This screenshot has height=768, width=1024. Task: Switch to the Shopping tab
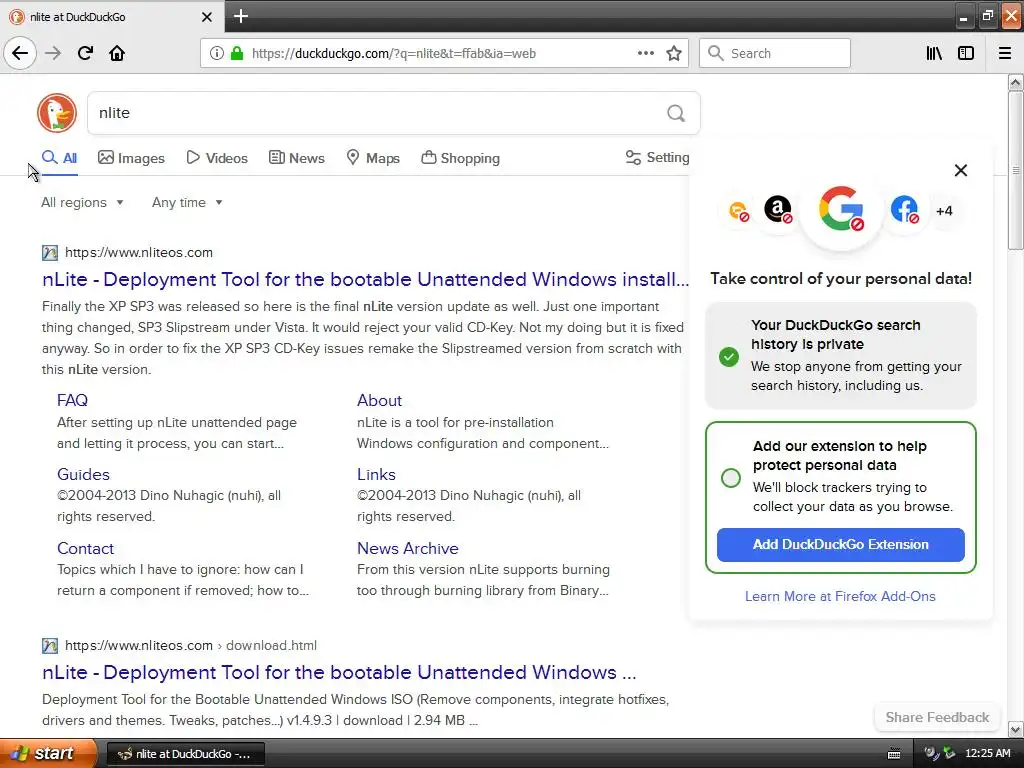460,158
